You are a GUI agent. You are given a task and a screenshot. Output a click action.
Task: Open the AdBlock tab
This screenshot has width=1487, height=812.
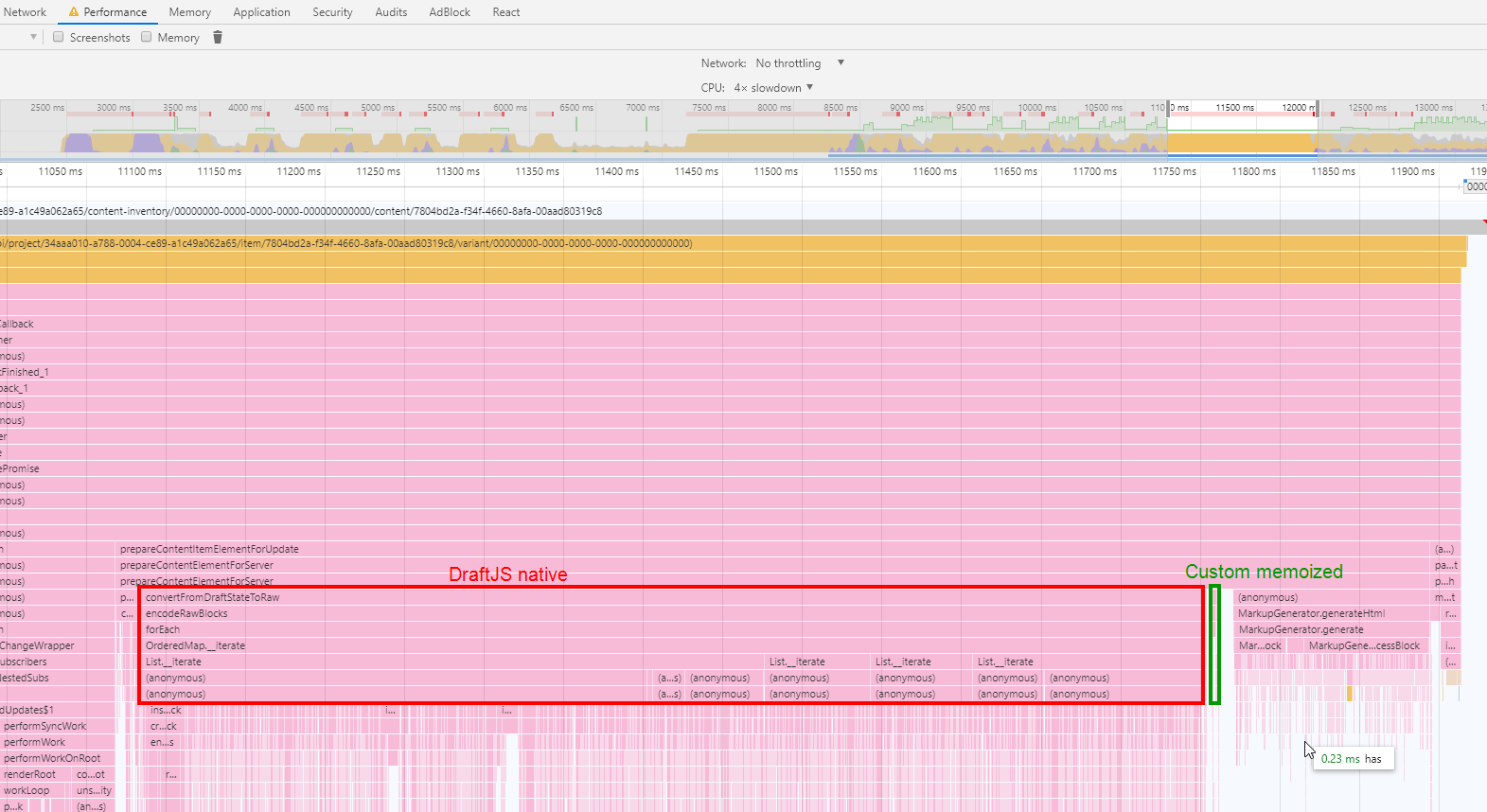450,12
